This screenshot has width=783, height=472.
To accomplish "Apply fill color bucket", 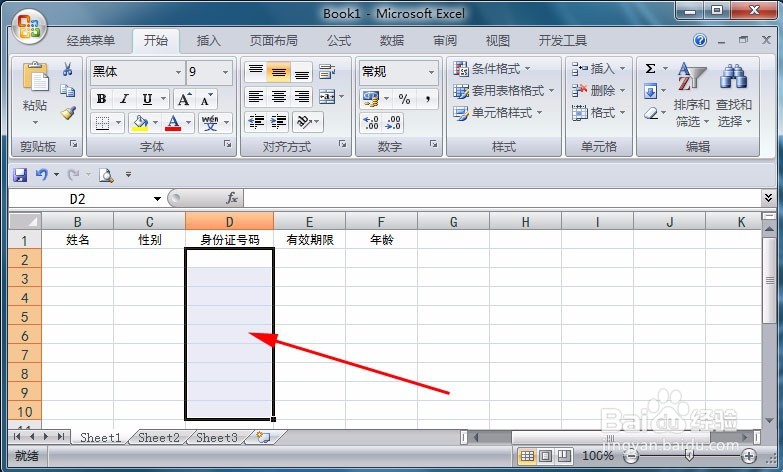I will pos(140,122).
